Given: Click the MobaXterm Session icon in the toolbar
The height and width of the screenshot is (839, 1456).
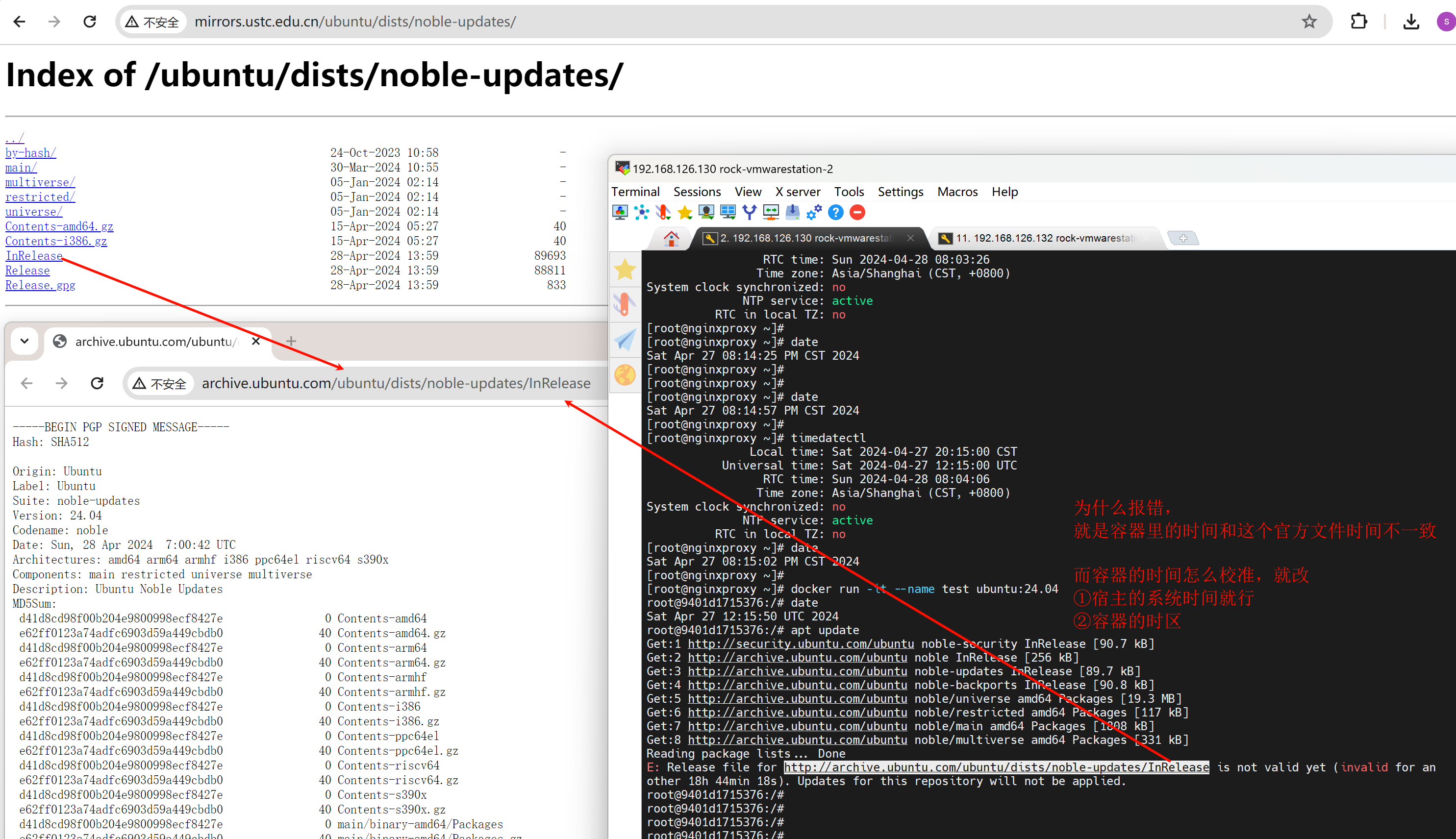Looking at the screenshot, I should (620, 213).
